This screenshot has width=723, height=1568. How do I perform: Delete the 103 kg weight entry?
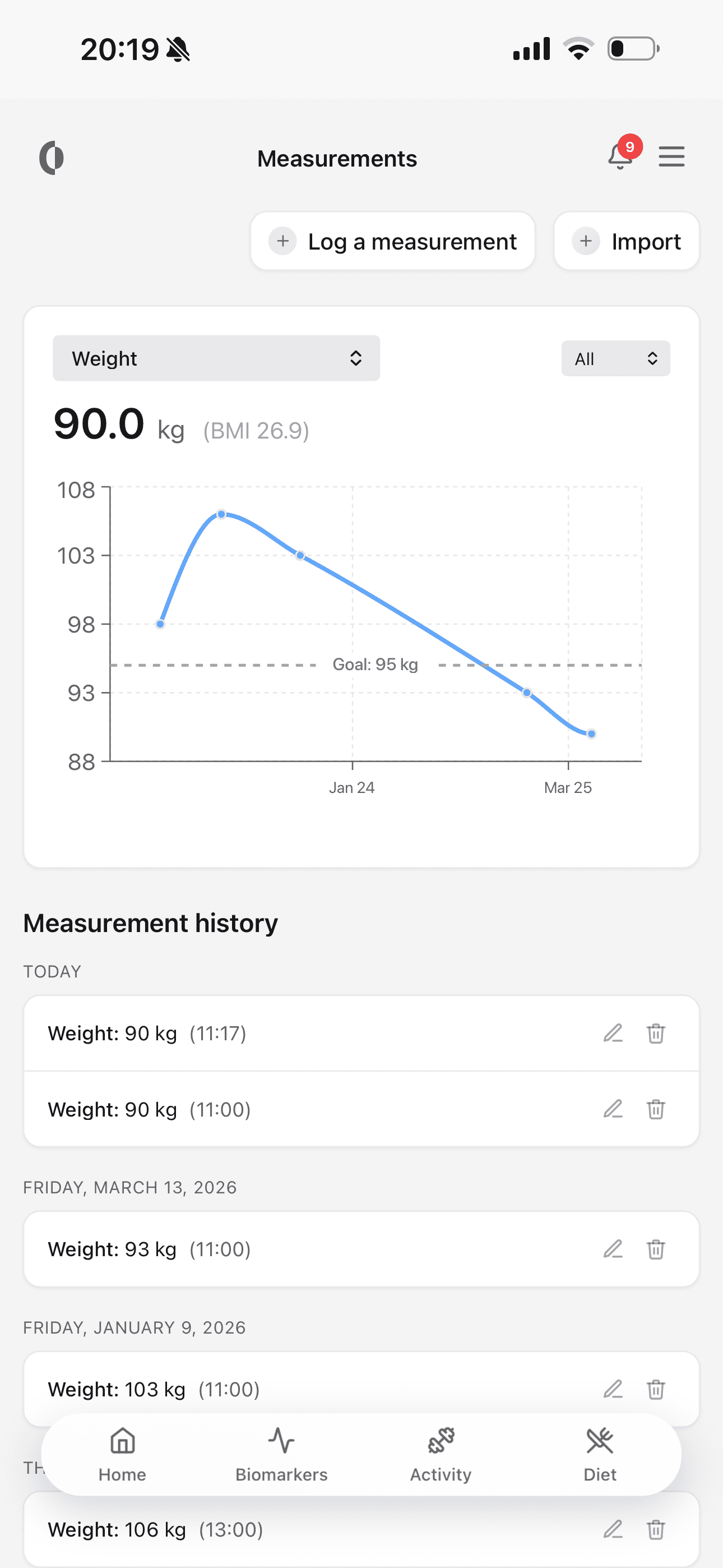(x=655, y=1389)
